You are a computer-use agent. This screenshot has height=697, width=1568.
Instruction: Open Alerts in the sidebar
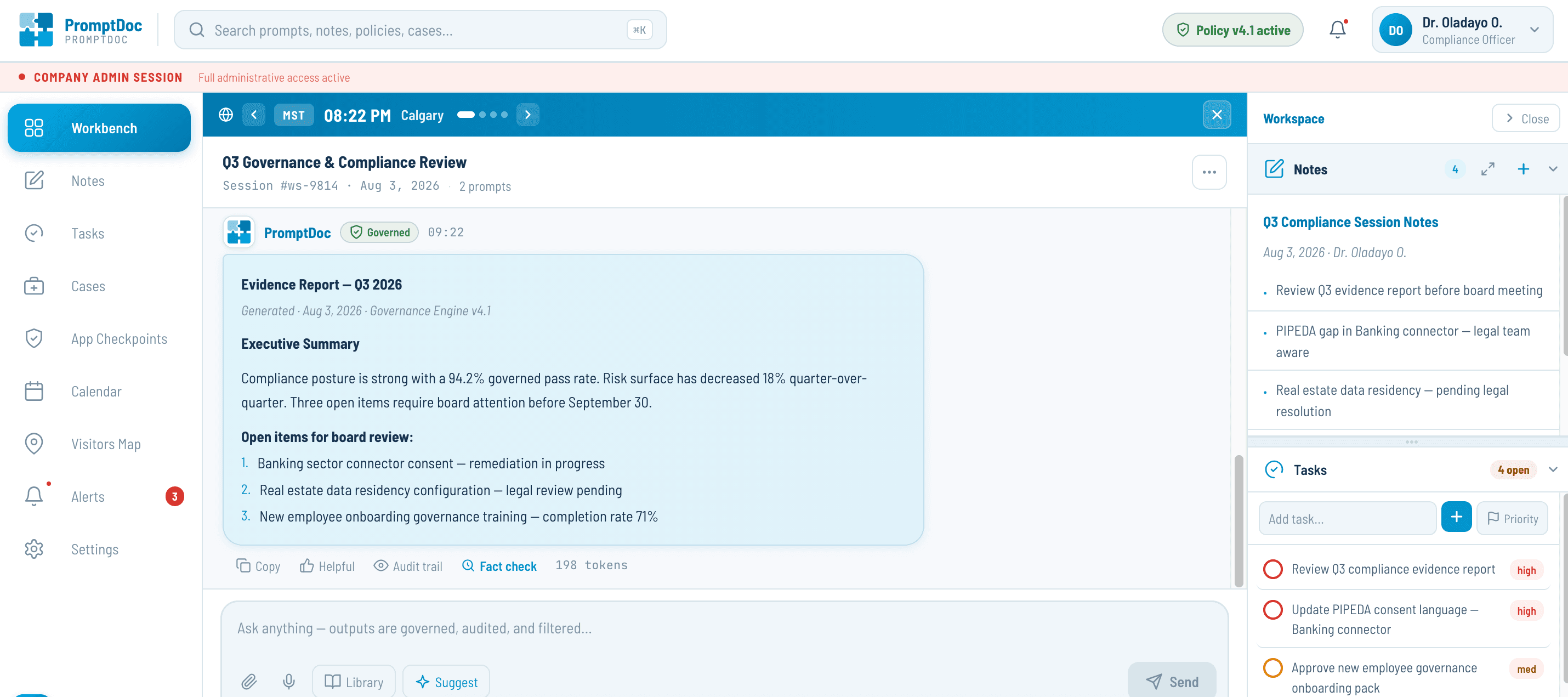click(x=99, y=497)
